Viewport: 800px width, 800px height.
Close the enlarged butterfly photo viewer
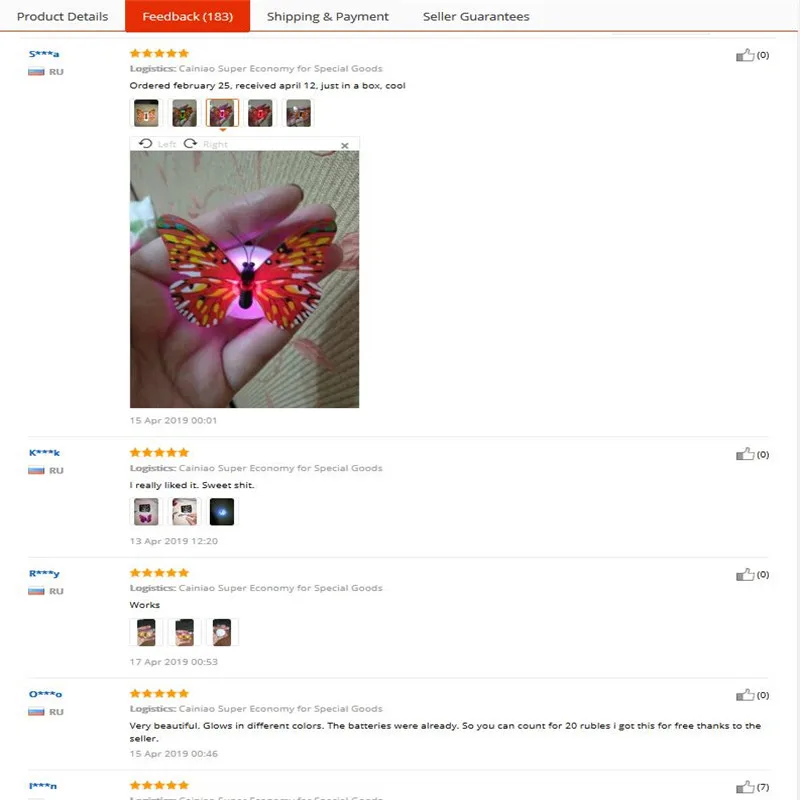click(x=345, y=145)
